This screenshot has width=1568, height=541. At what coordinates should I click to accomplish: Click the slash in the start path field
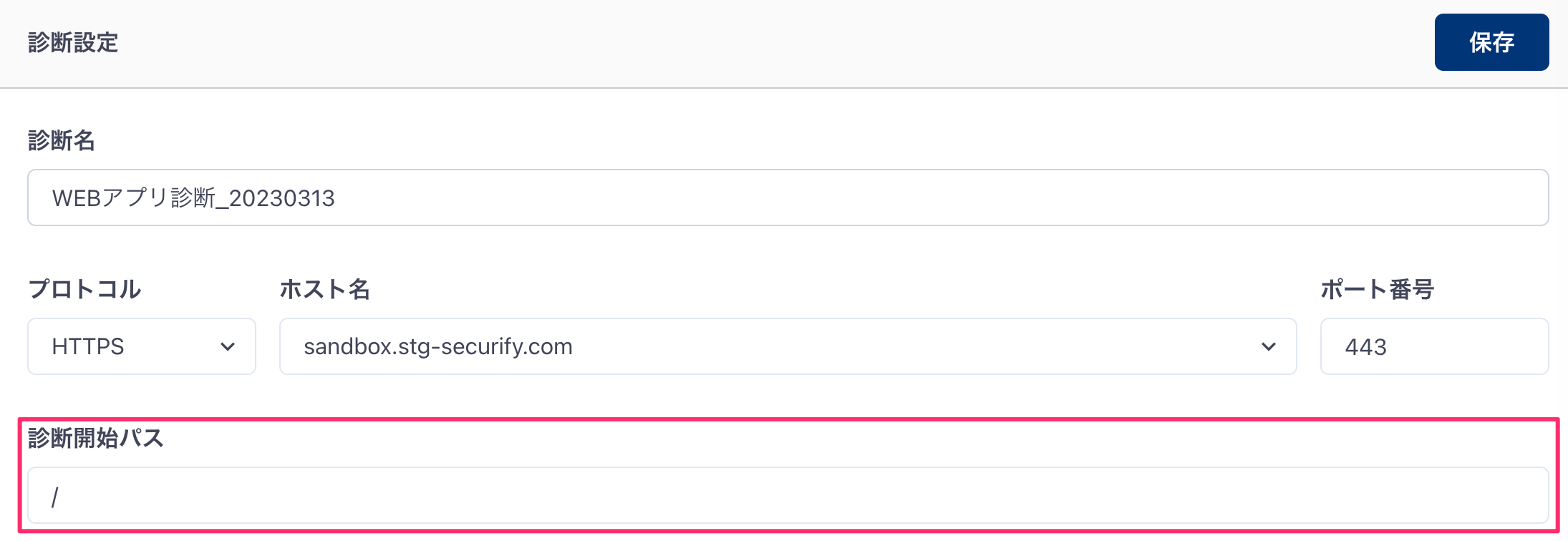click(x=55, y=496)
